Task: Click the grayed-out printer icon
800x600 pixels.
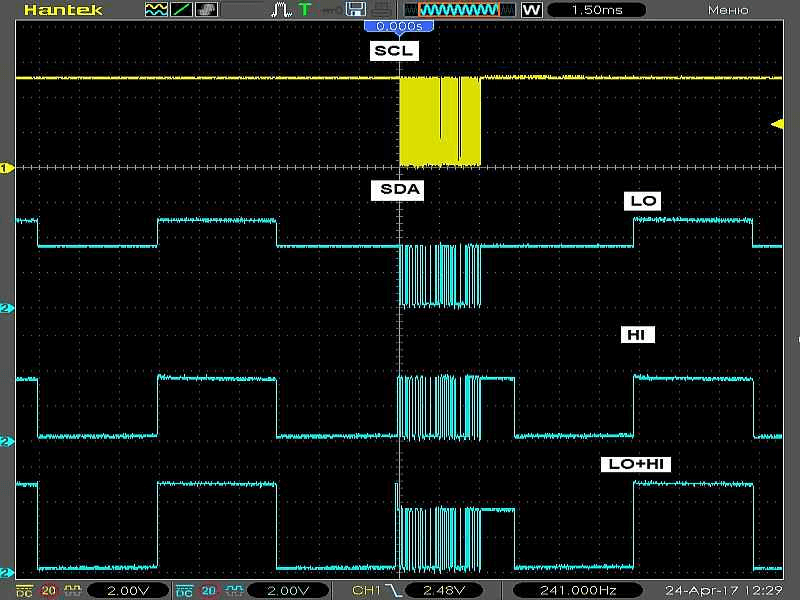Action: pos(381,10)
